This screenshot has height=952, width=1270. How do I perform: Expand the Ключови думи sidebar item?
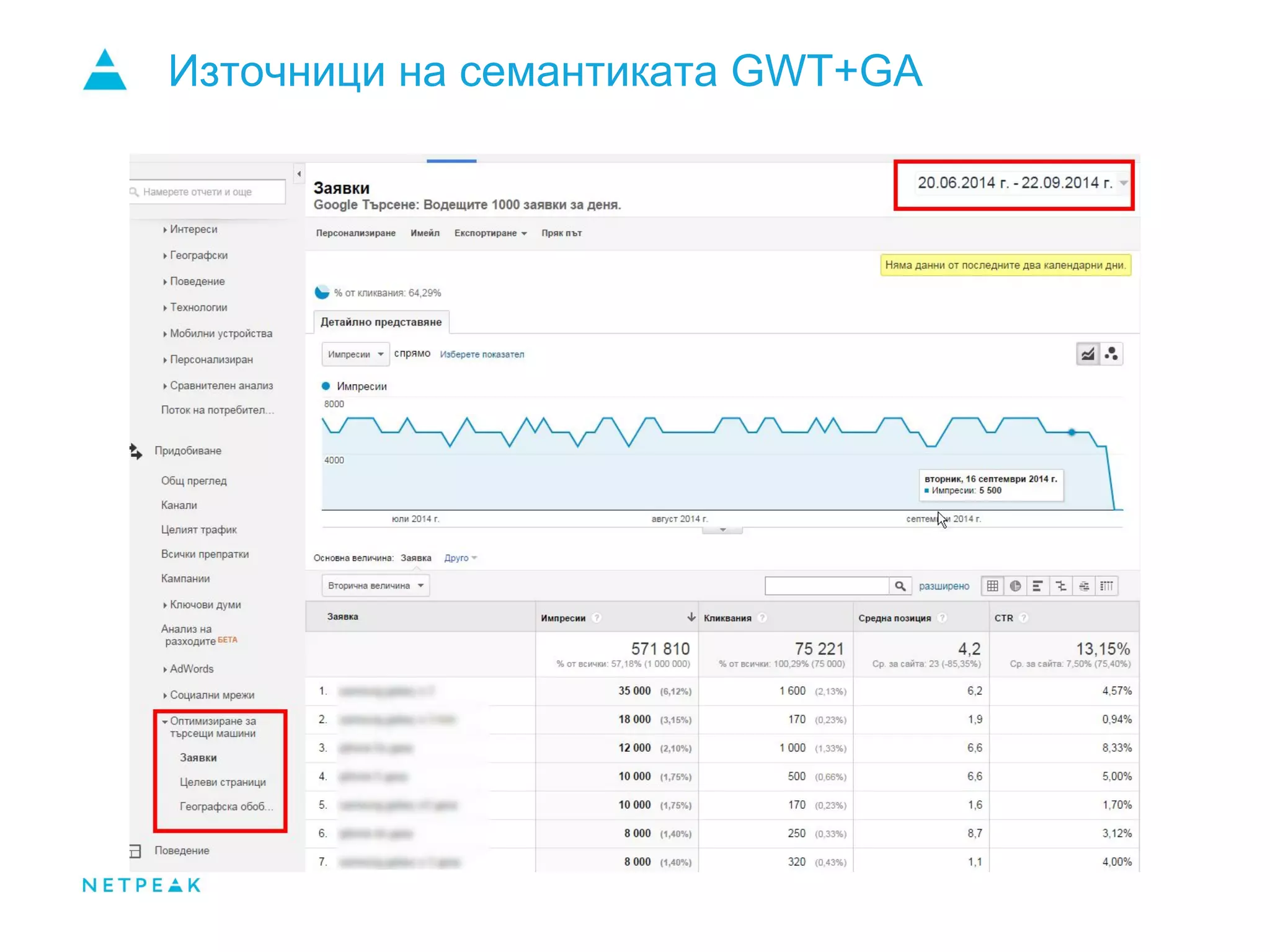pyautogui.click(x=202, y=605)
